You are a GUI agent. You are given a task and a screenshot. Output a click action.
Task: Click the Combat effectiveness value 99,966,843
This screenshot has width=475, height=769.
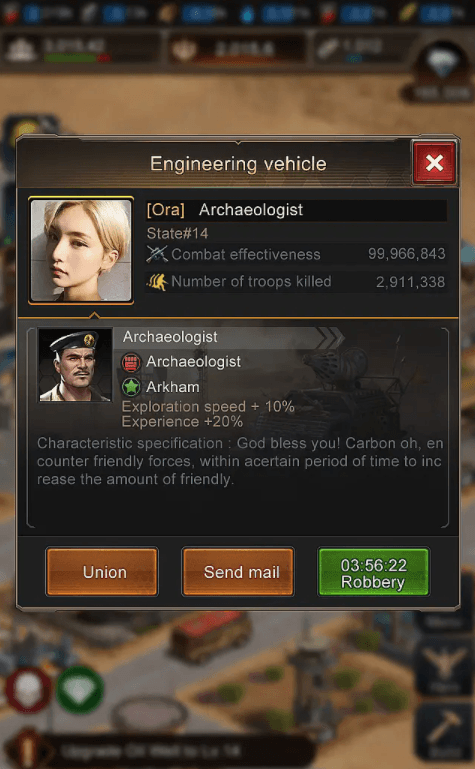pos(406,254)
